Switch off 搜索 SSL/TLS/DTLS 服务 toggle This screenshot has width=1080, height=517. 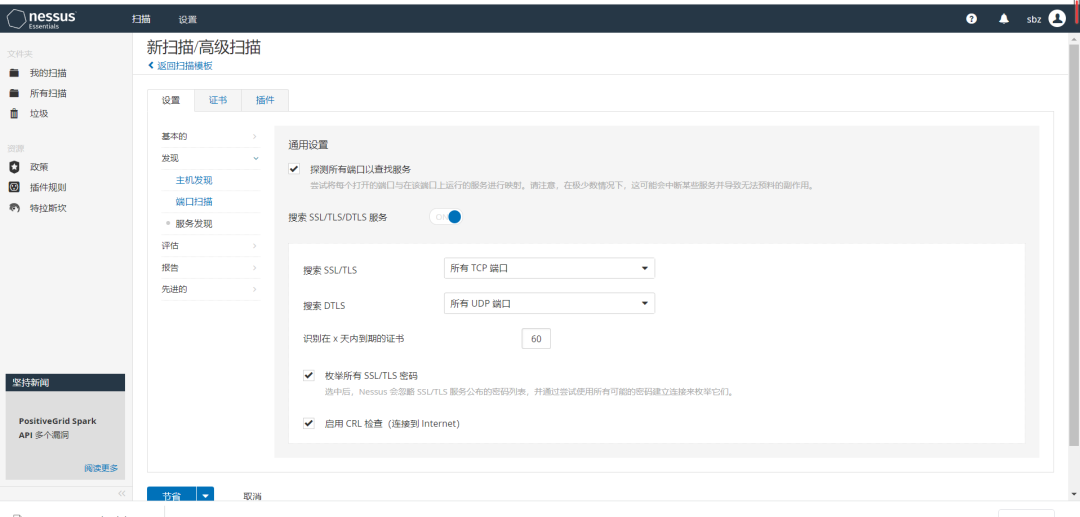pos(446,217)
